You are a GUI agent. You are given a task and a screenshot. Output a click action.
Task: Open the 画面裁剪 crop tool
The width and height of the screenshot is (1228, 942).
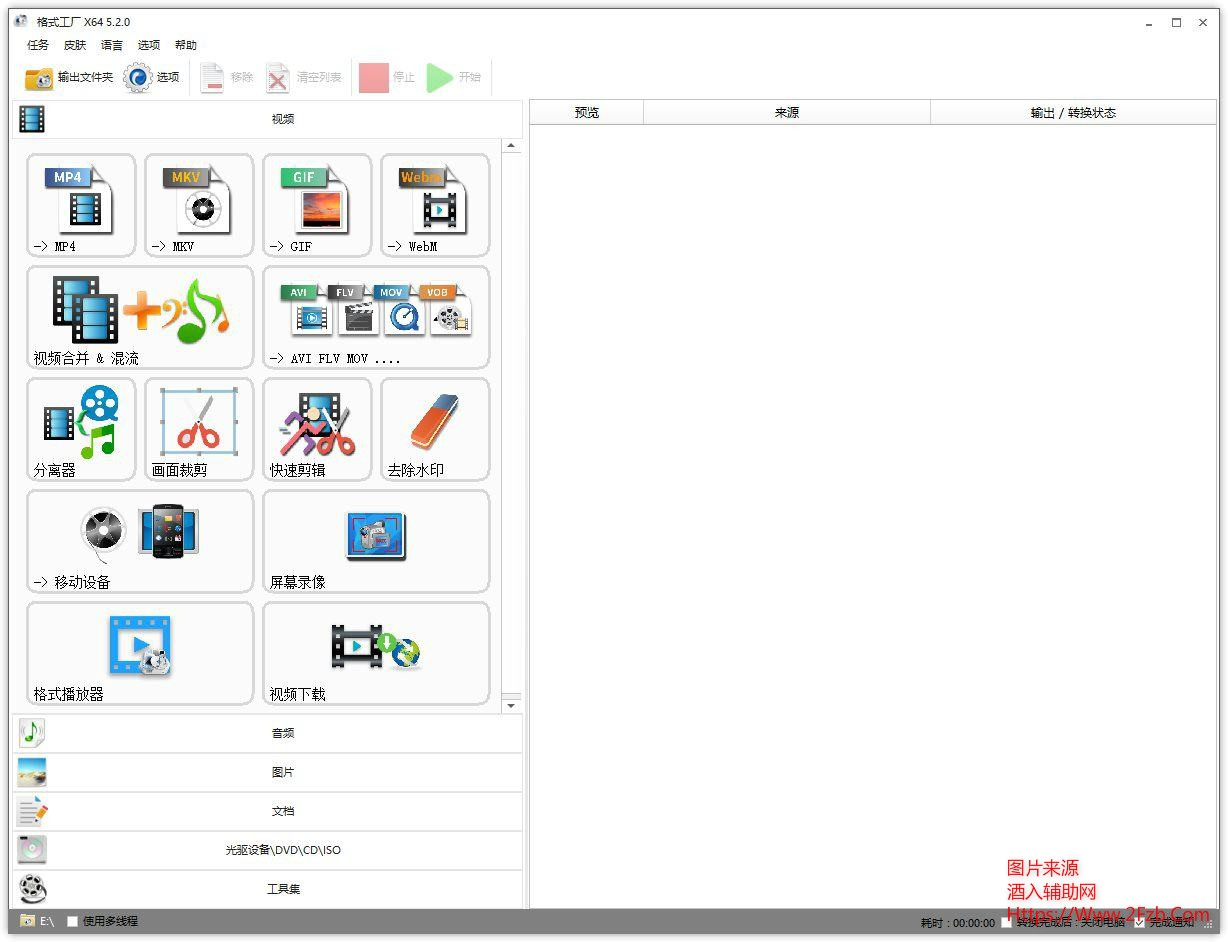[198, 429]
